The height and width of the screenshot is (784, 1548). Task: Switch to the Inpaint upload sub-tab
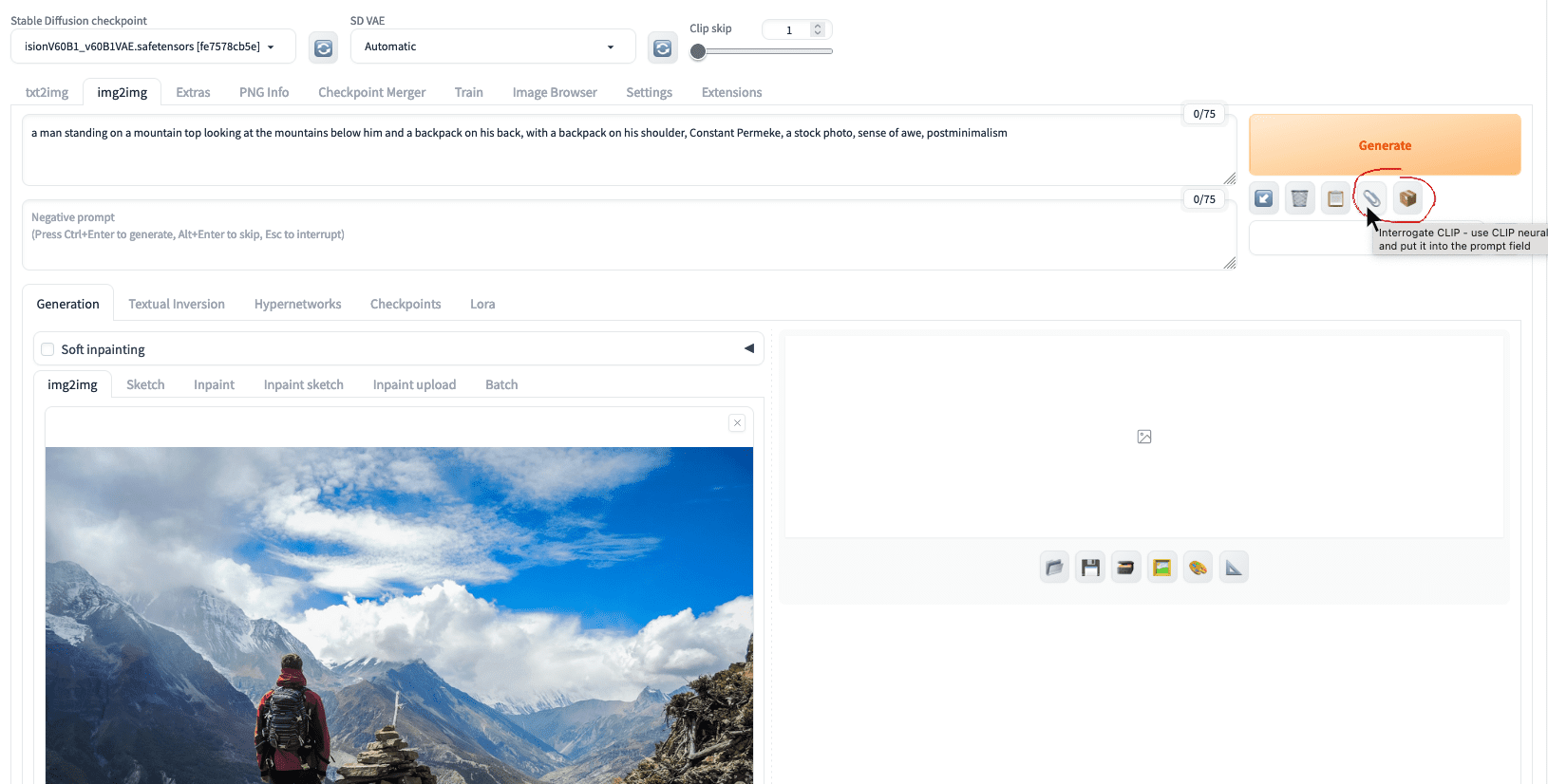click(x=414, y=384)
